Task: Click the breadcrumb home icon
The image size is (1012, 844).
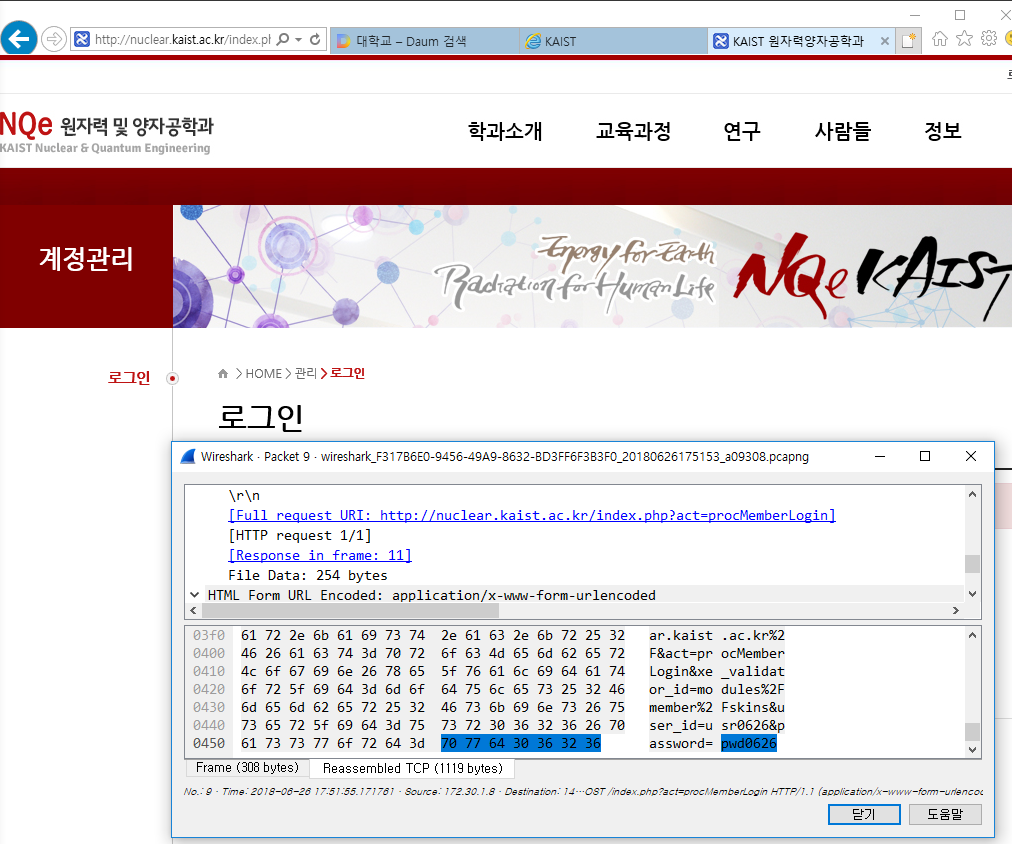Action: [x=223, y=374]
